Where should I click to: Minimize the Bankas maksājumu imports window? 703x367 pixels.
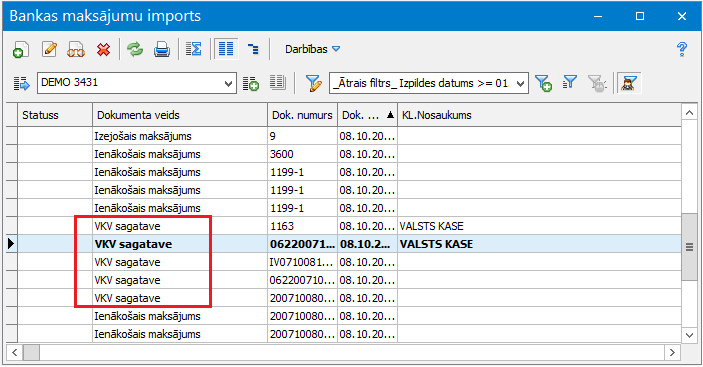pos(598,16)
